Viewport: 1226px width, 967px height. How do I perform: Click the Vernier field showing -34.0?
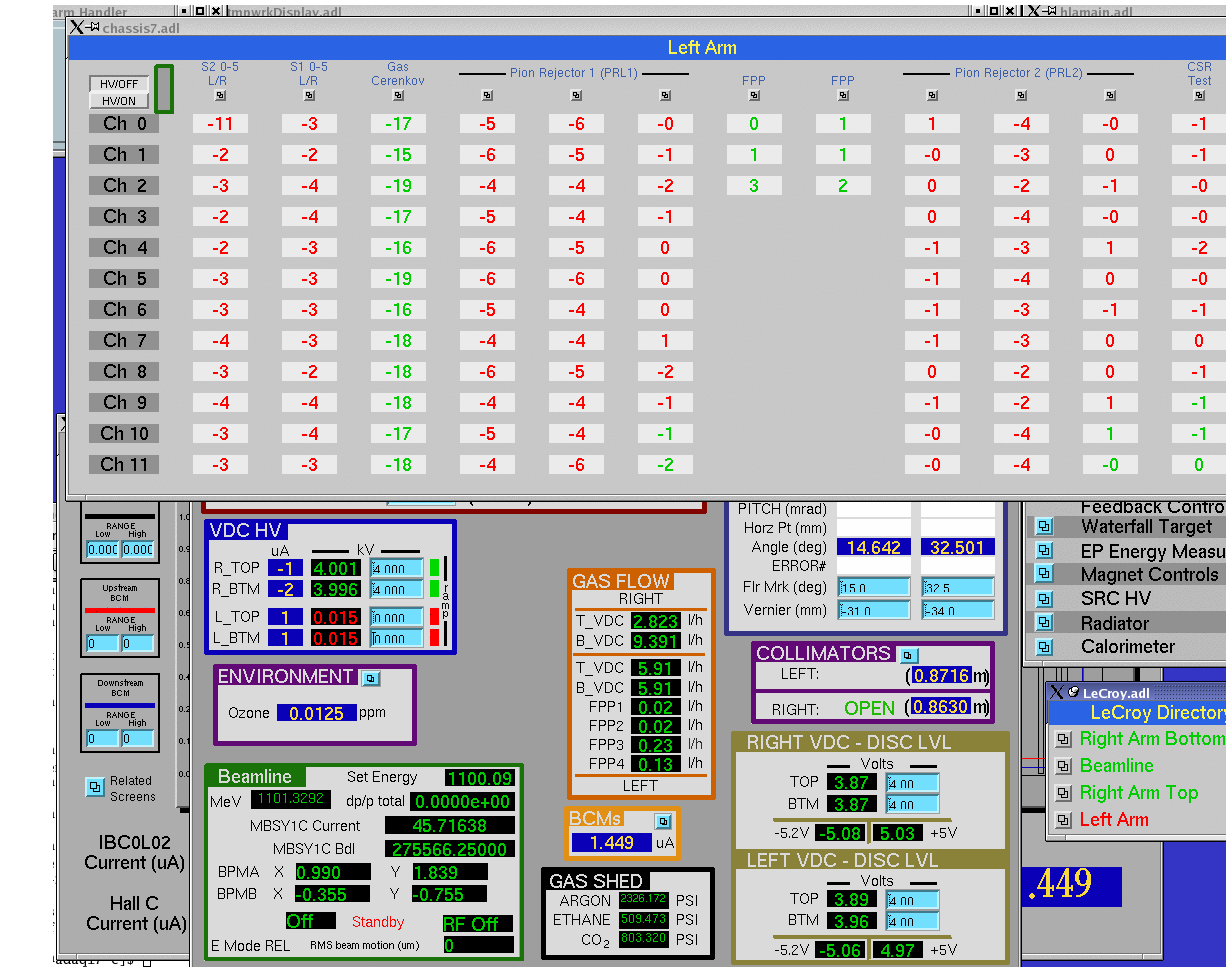pos(958,610)
